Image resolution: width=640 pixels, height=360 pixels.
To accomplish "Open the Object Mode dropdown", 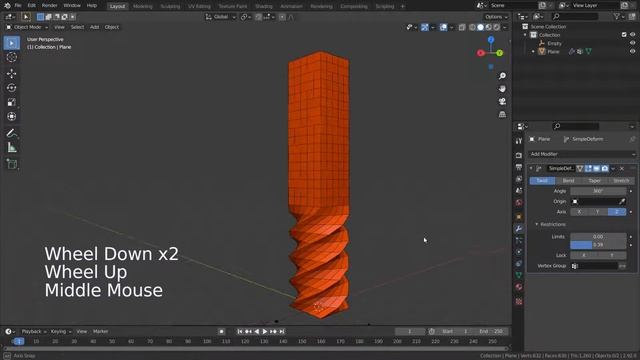I will click(27, 27).
